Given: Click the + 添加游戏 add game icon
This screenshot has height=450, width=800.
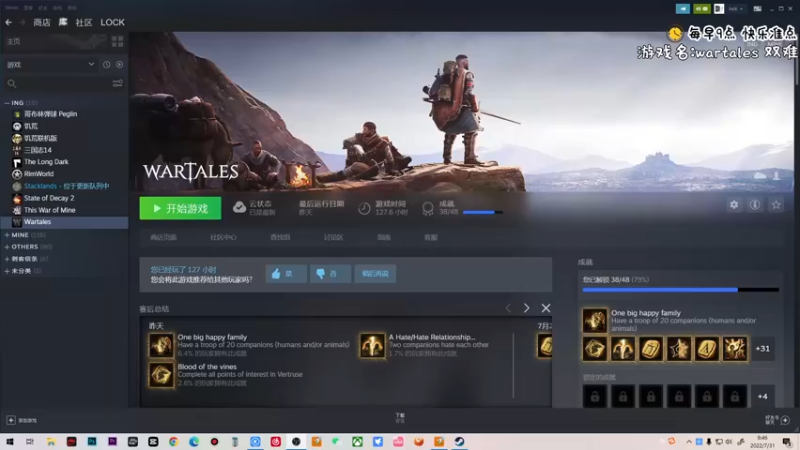Looking at the screenshot, I should point(11,420).
